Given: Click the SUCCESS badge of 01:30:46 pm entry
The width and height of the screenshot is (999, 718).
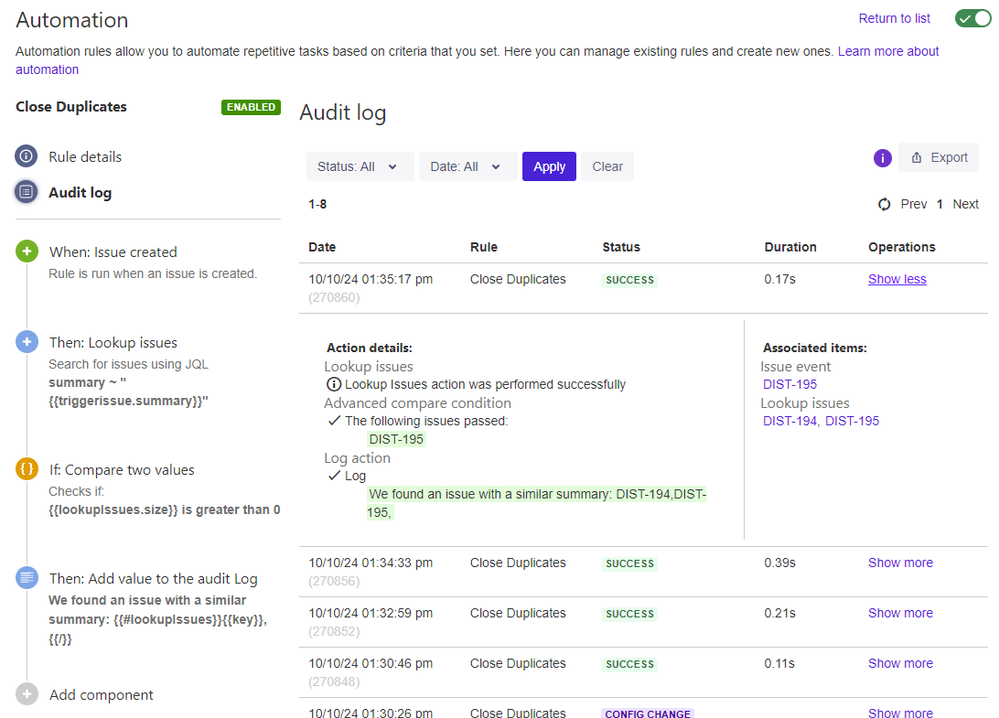Looking at the screenshot, I should [x=629, y=664].
